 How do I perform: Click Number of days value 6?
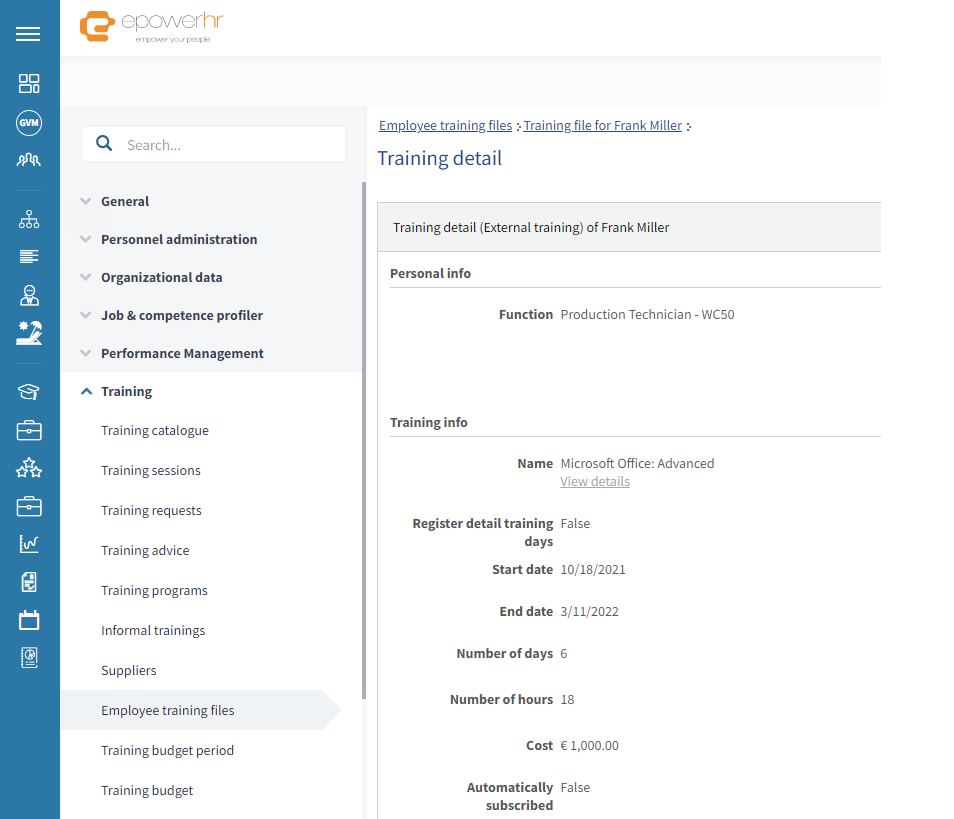(x=563, y=653)
